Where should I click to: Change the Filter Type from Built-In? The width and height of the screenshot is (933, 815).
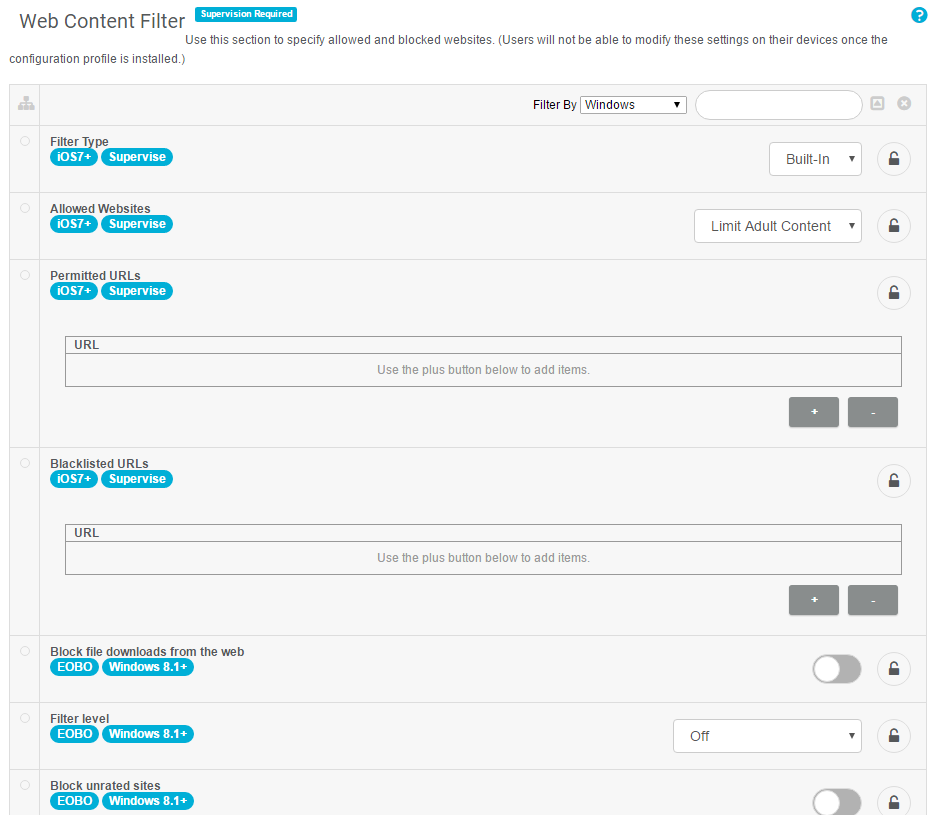pyautogui.click(x=815, y=158)
